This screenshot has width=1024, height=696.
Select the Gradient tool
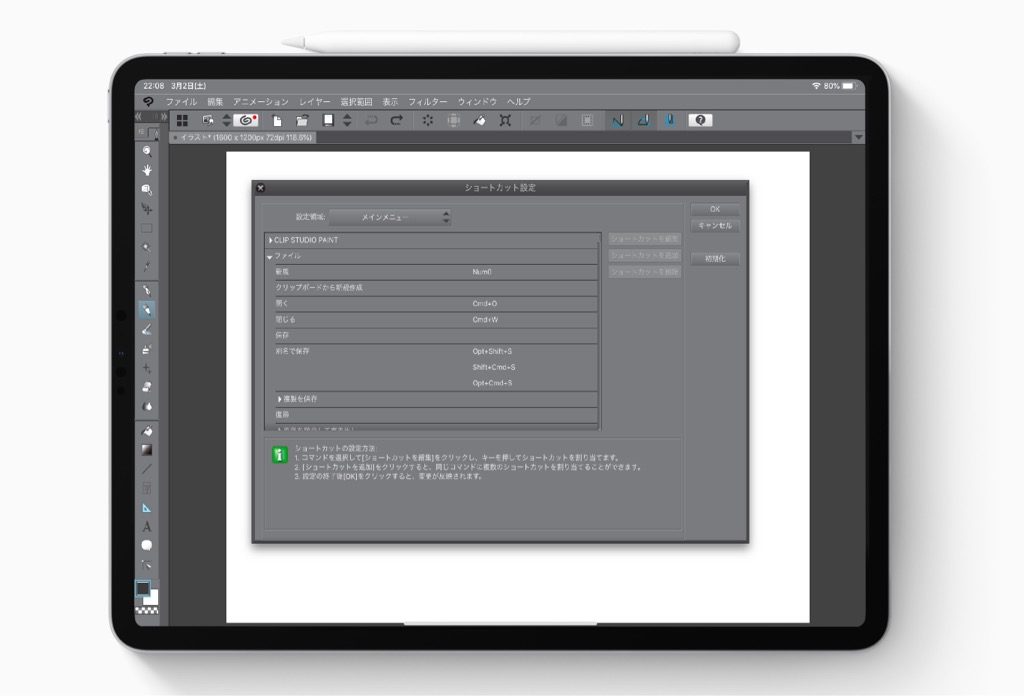click(x=147, y=450)
